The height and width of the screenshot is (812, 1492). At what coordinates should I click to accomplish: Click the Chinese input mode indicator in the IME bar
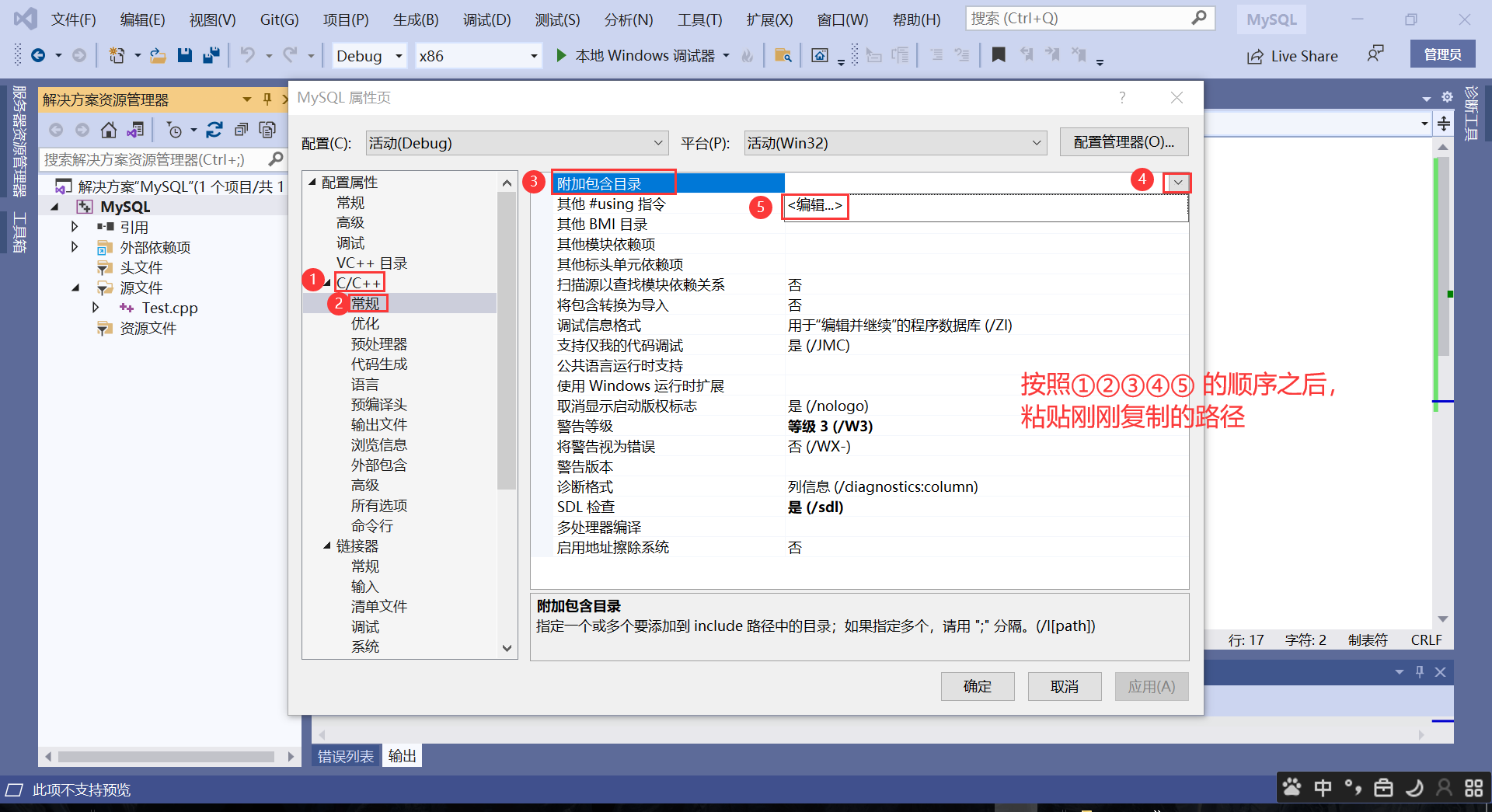(1323, 788)
